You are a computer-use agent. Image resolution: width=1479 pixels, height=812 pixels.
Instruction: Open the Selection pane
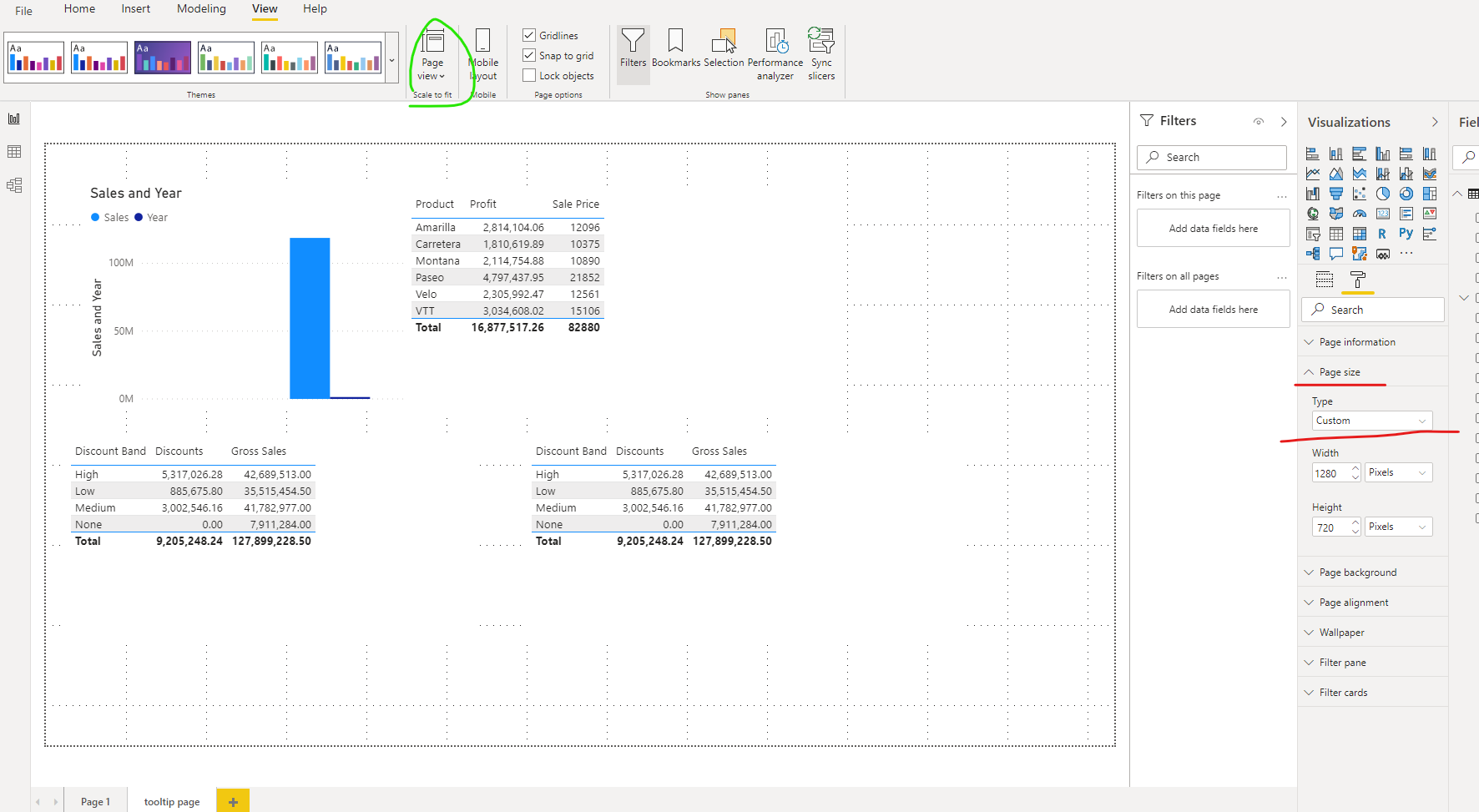click(x=724, y=48)
